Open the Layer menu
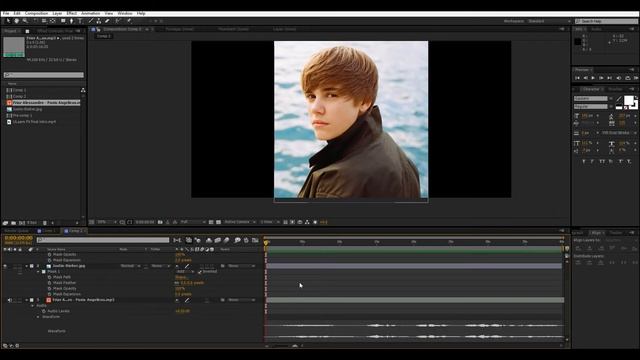The width and height of the screenshot is (640, 360). [x=57, y=13]
